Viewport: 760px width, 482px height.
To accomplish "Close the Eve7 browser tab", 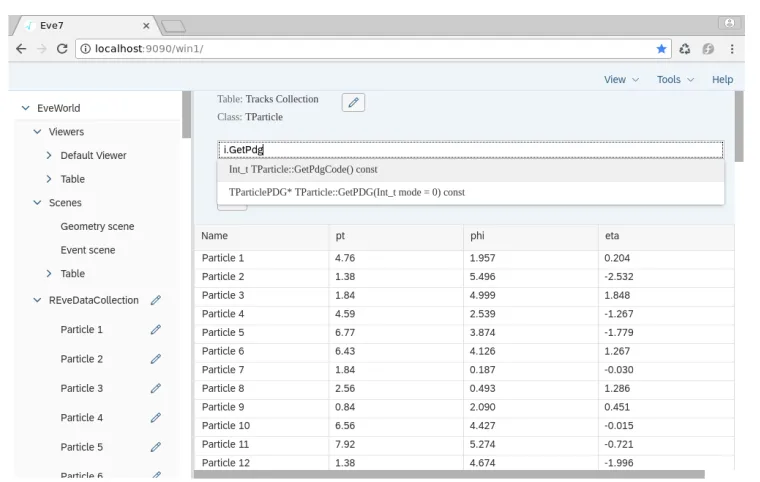I will [146, 26].
